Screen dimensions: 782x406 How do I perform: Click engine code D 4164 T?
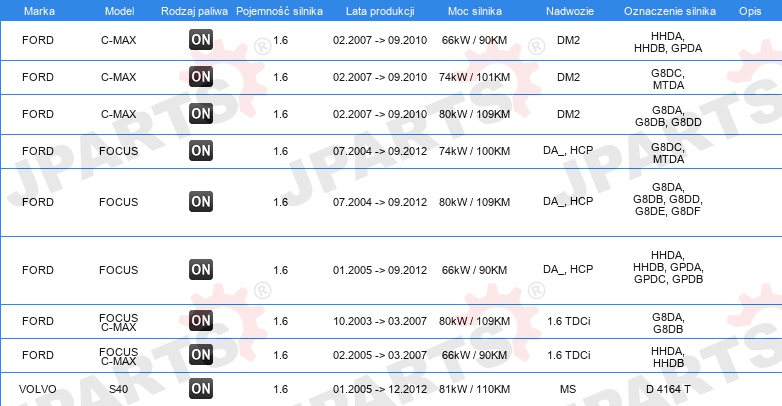click(x=668, y=389)
